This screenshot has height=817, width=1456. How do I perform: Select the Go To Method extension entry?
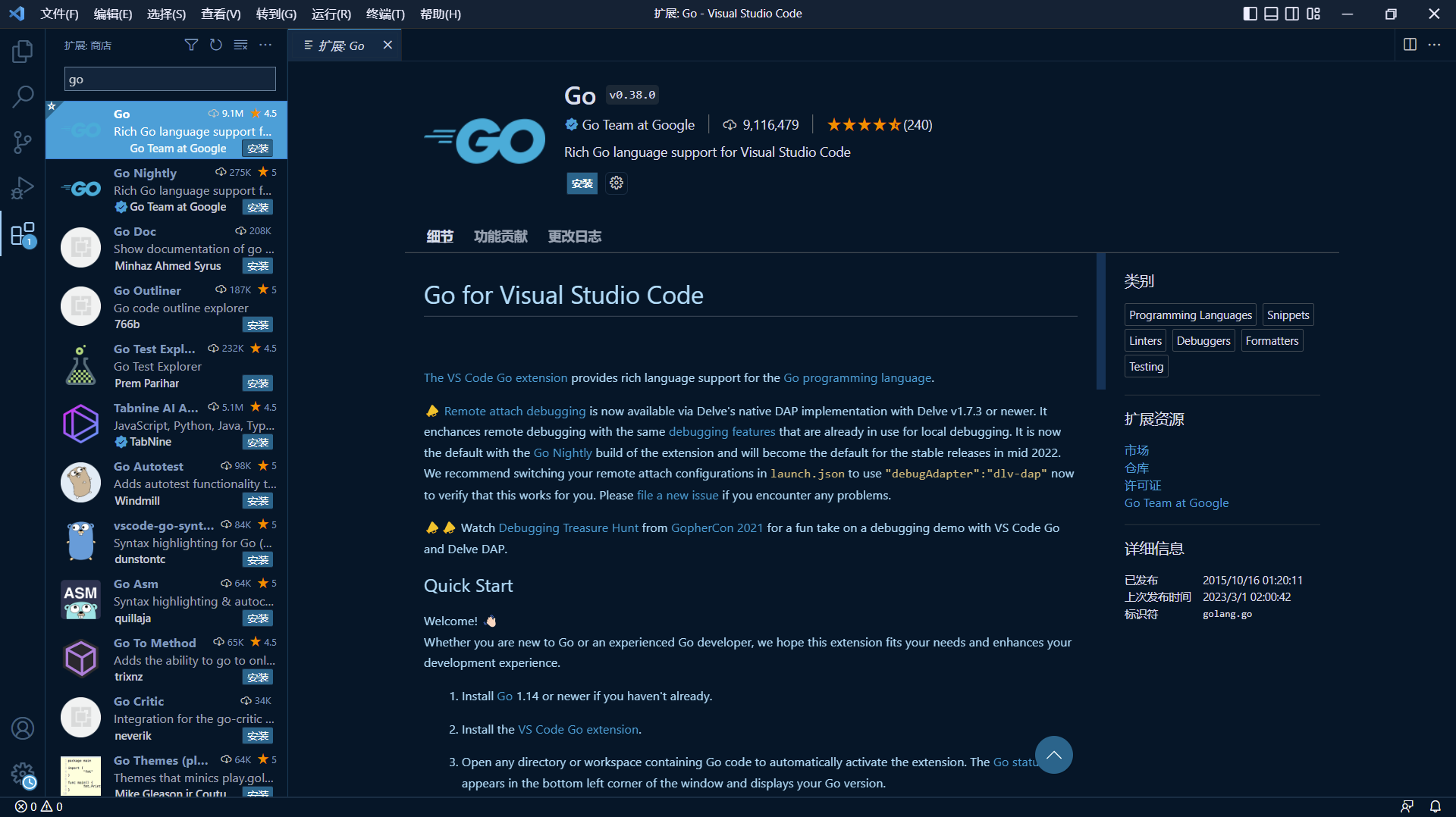pos(167,659)
